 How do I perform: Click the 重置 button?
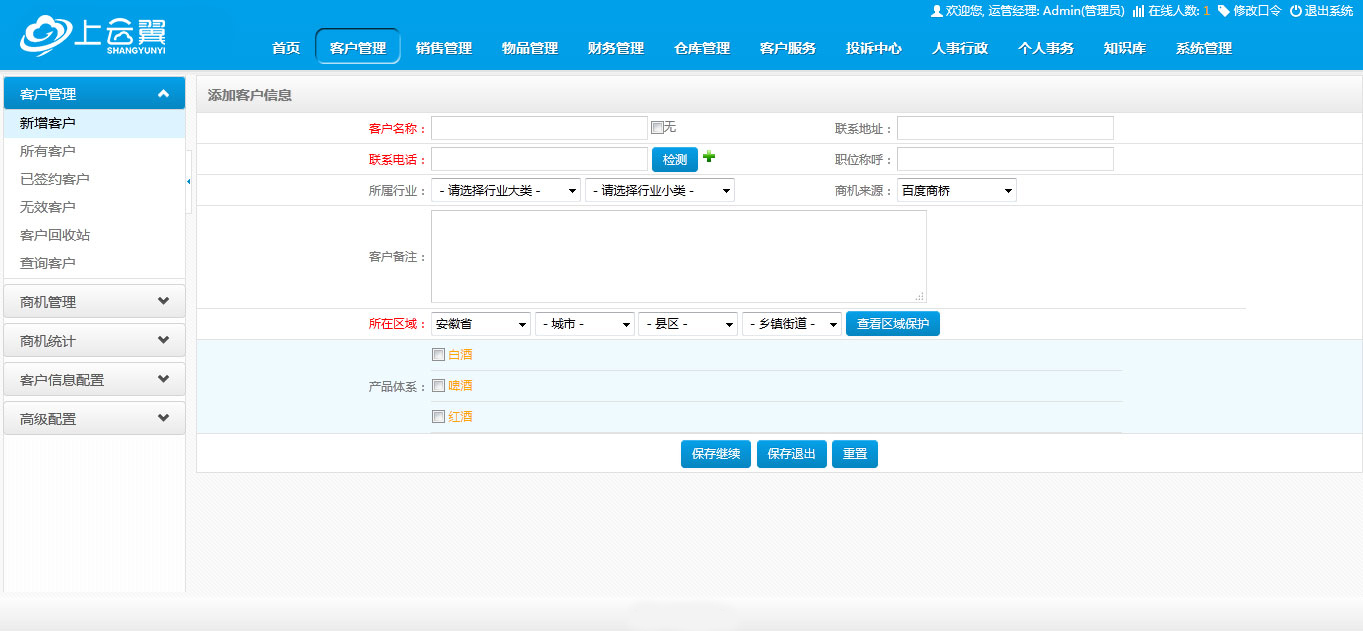pos(855,454)
